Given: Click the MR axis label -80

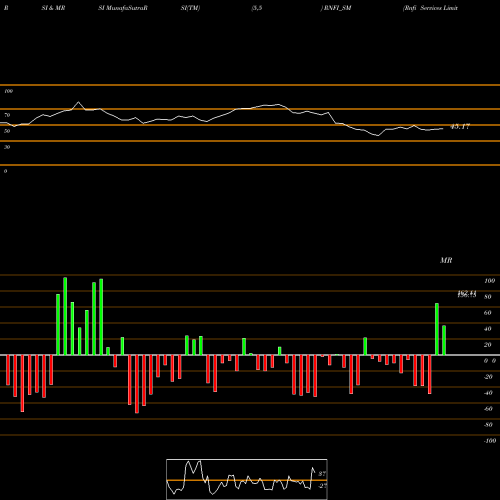Looking at the screenshot, I should click(488, 425).
